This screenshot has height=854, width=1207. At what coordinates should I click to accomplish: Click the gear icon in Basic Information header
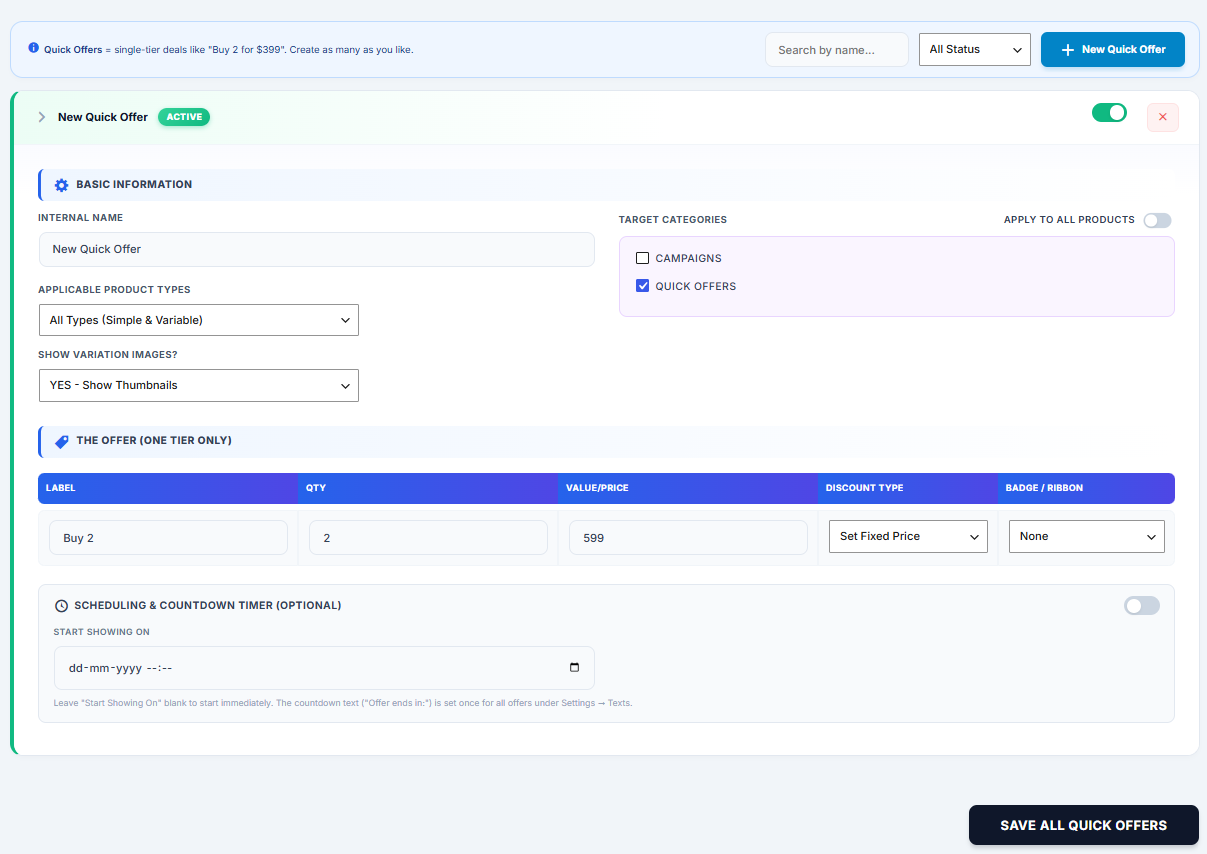[61, 185]
